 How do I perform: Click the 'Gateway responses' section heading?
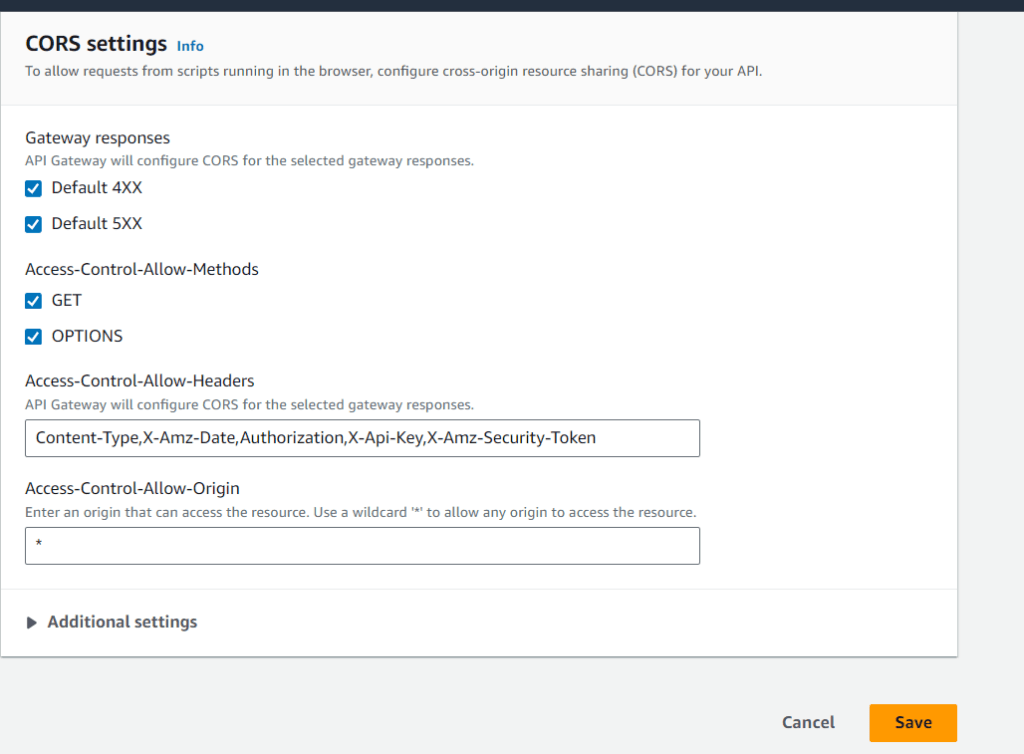pos(97,138)
